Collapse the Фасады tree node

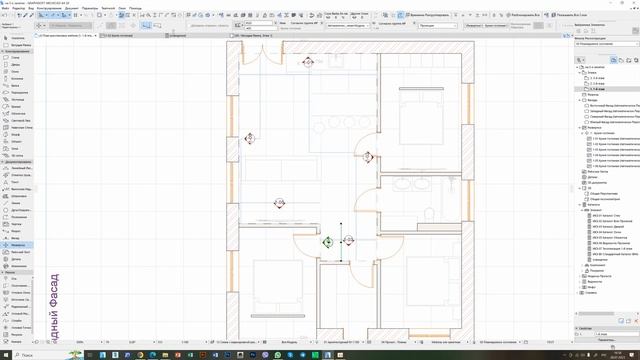coord(580,100)
